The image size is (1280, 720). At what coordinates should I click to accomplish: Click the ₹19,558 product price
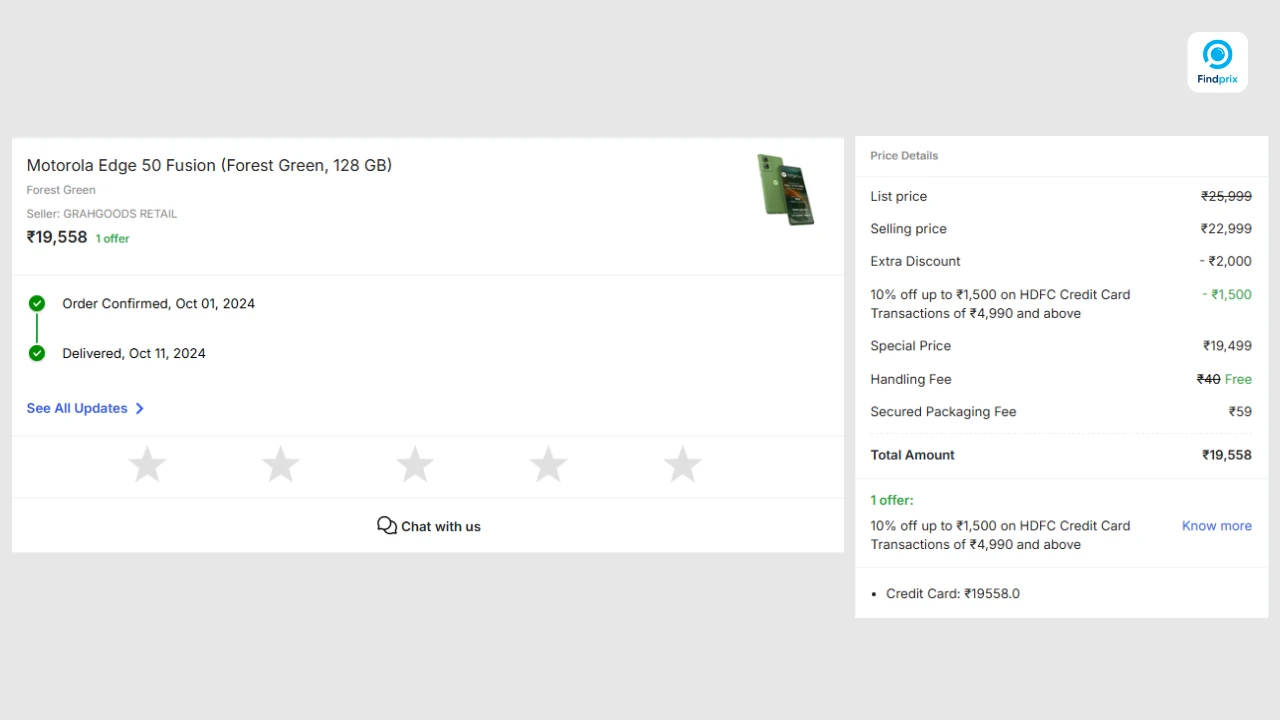pos(57,237)
